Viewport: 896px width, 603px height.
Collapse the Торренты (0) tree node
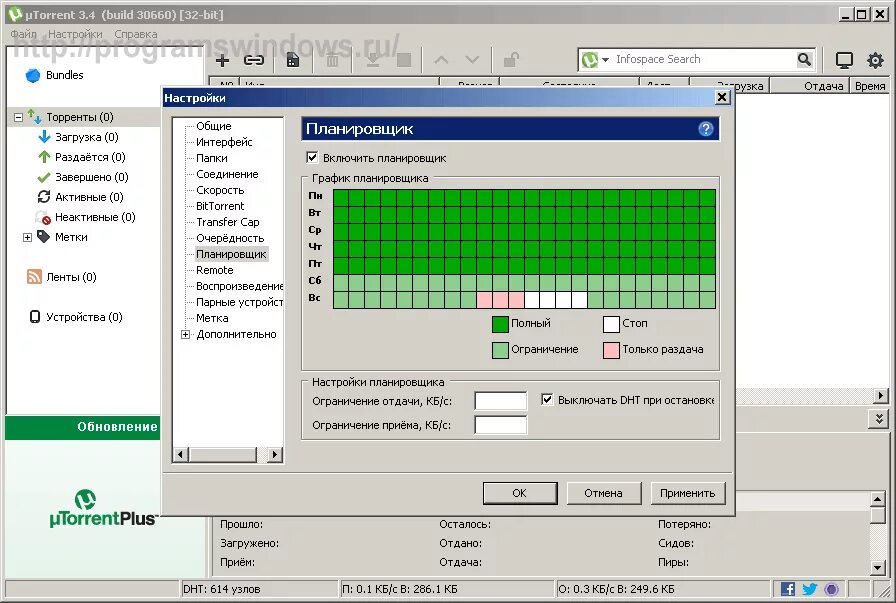[x=18, y=117]
